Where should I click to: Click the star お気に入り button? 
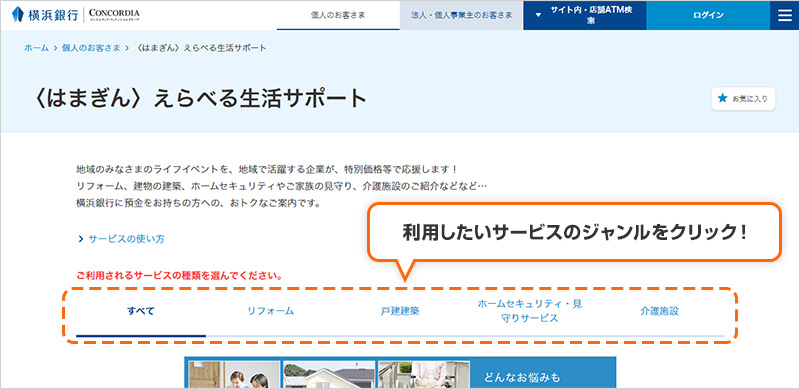click(743, 99)
